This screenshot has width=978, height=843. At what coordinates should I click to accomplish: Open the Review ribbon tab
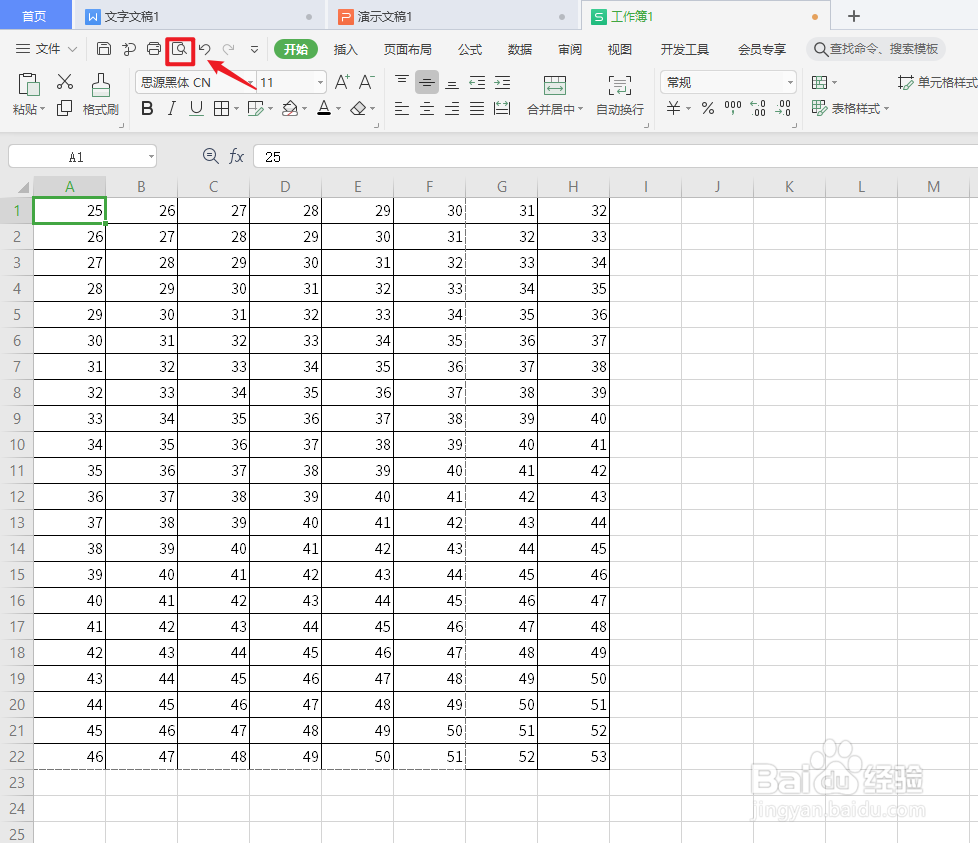569,49
